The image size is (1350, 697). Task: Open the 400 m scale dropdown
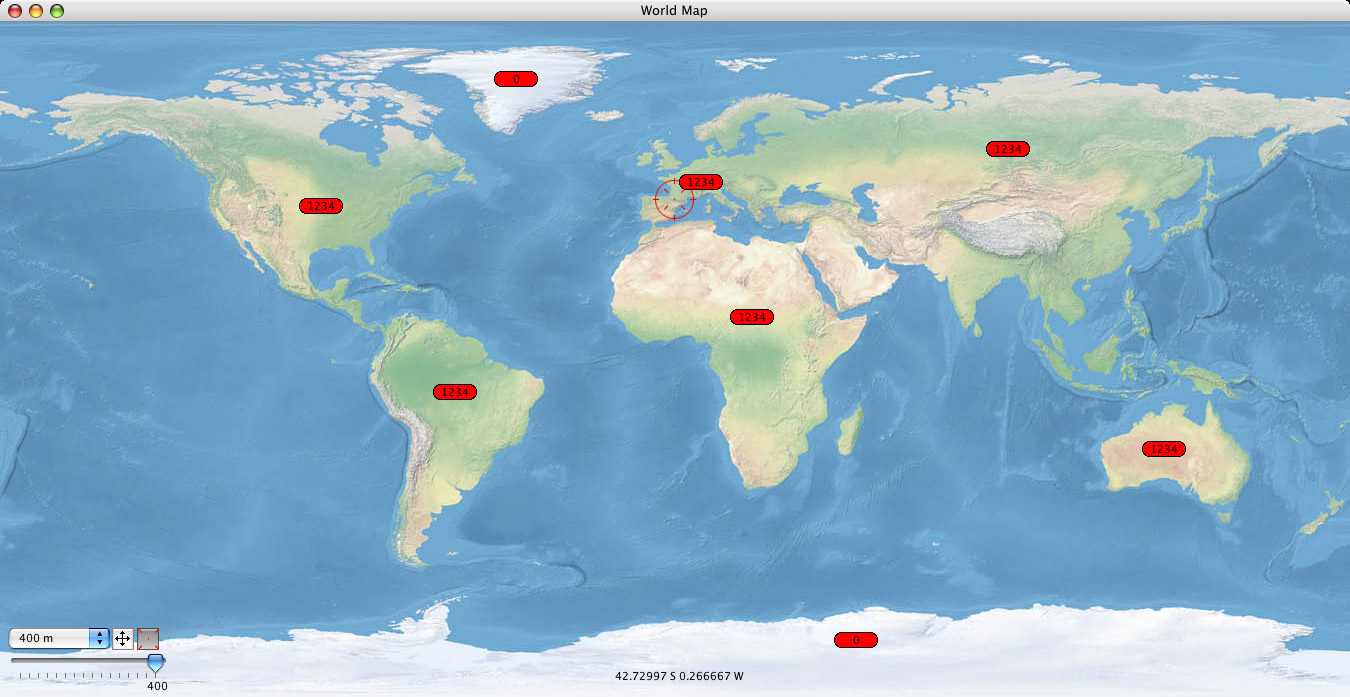tap(99, 638)
